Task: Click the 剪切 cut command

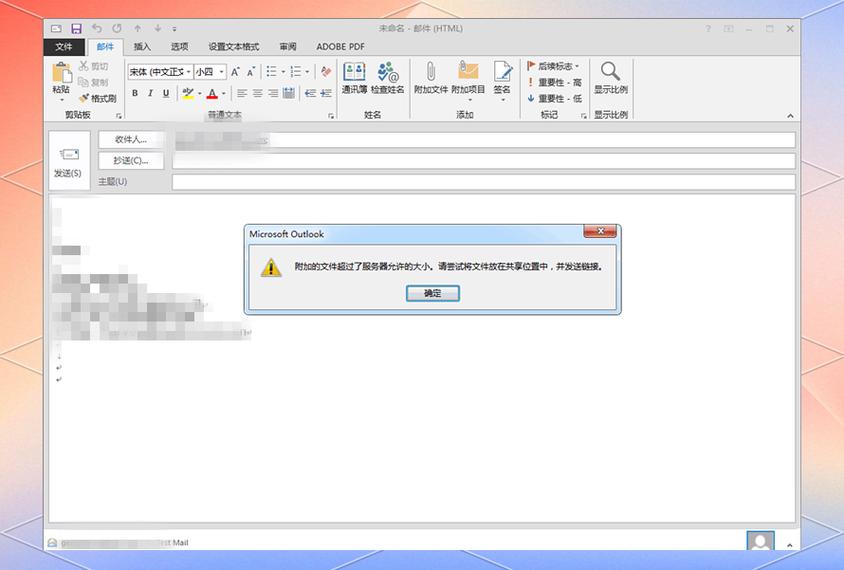Action: click(x=94, y=66)
